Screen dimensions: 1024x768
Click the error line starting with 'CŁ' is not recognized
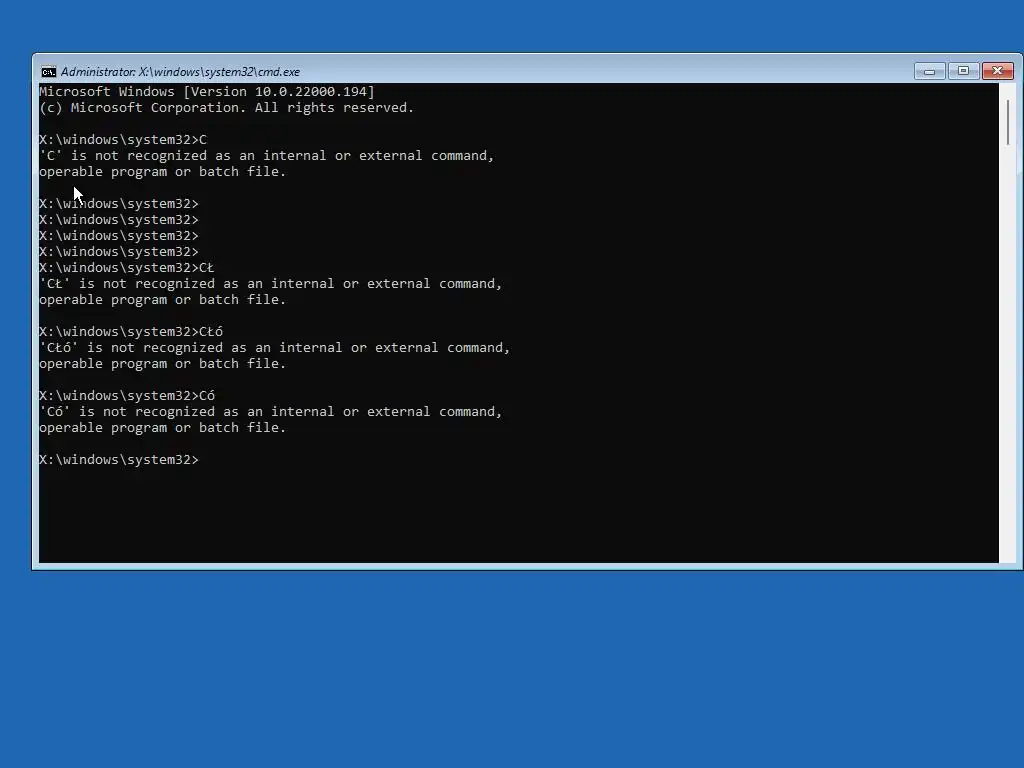coord(271,283)
